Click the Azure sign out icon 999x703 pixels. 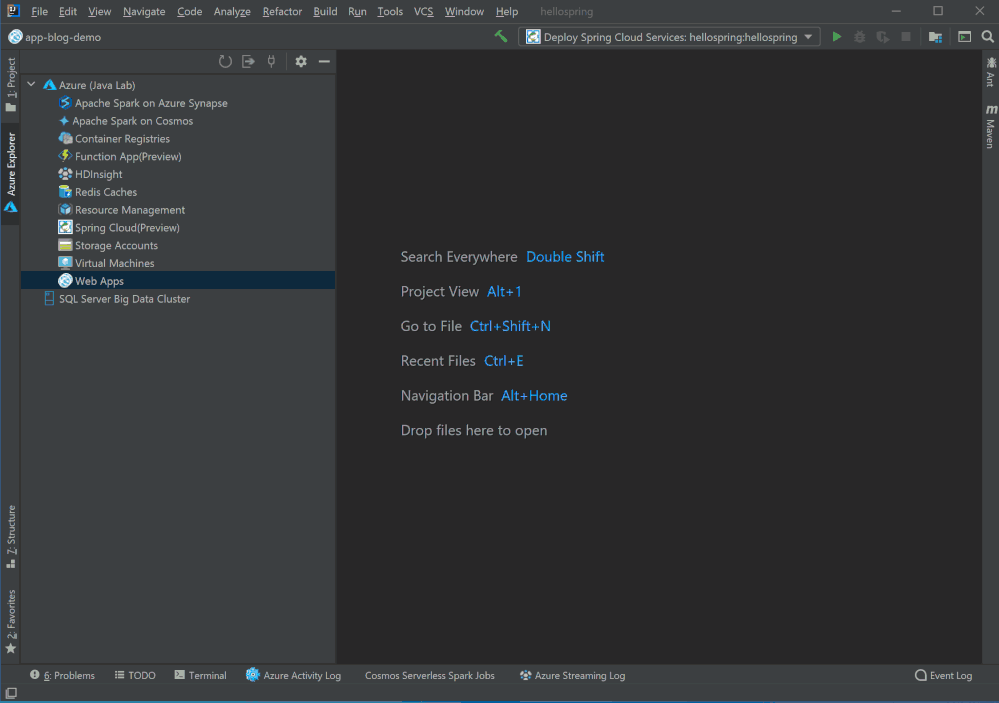248,61
